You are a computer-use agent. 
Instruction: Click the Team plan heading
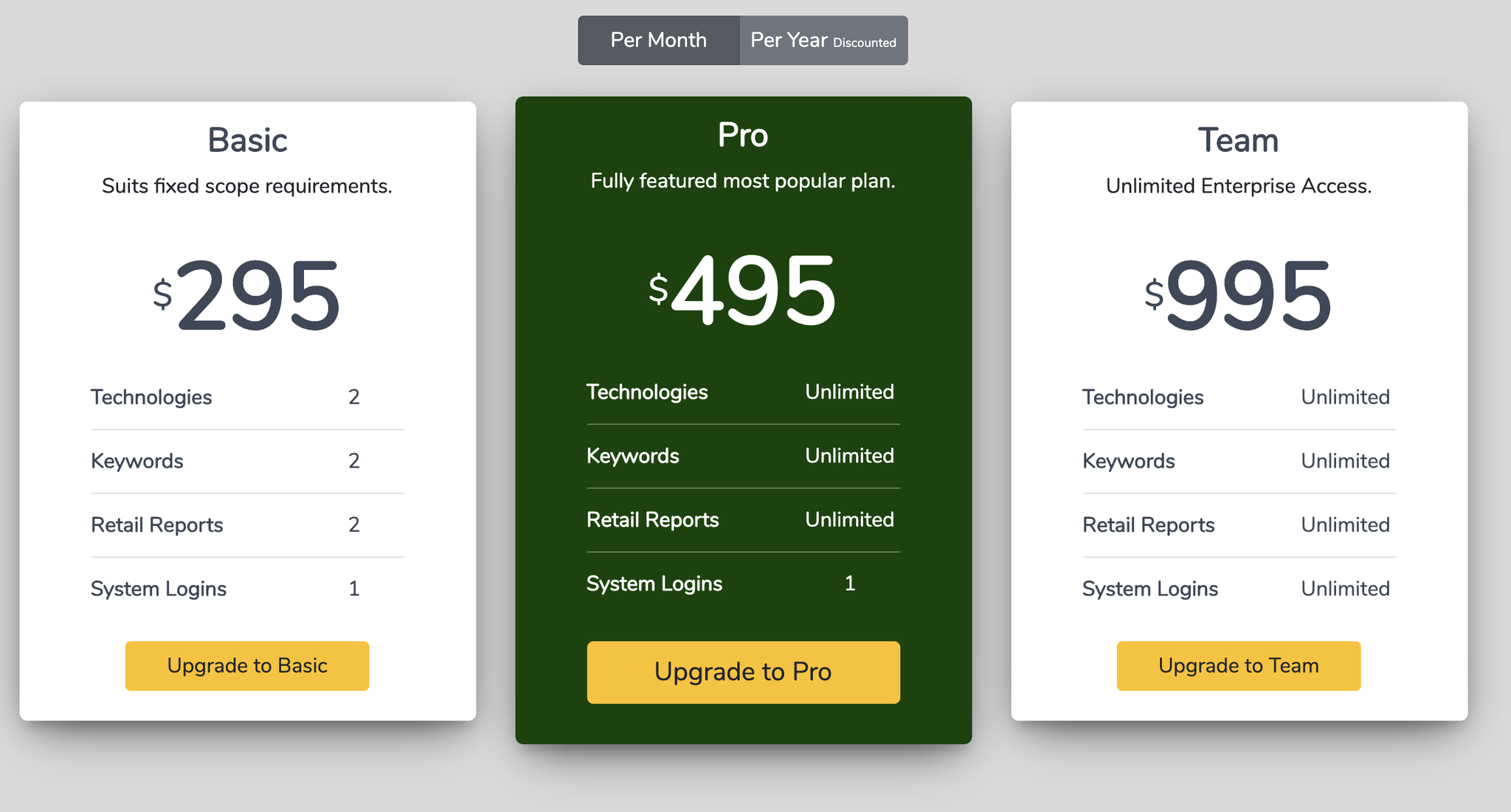[x=1238, y=140]
